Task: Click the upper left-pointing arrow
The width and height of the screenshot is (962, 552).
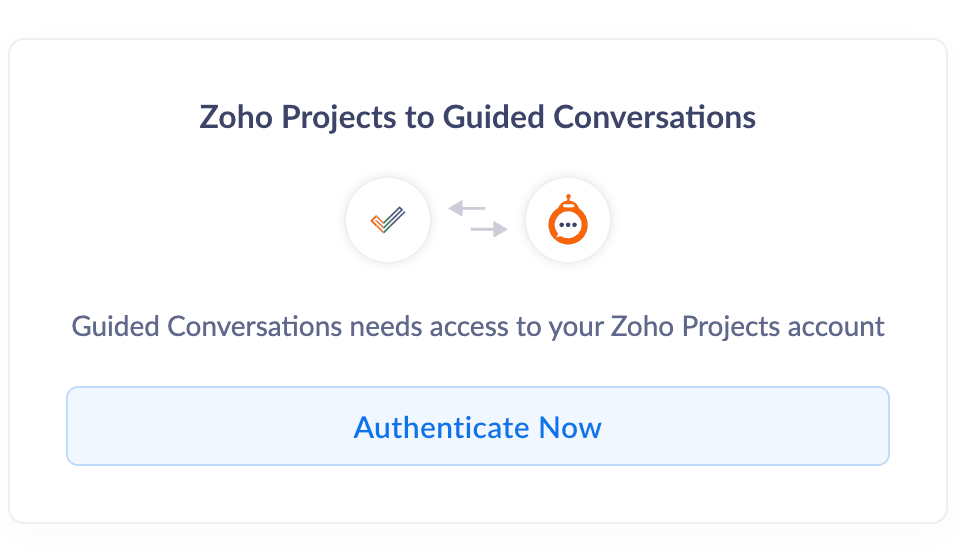Action: coord(466,209)
